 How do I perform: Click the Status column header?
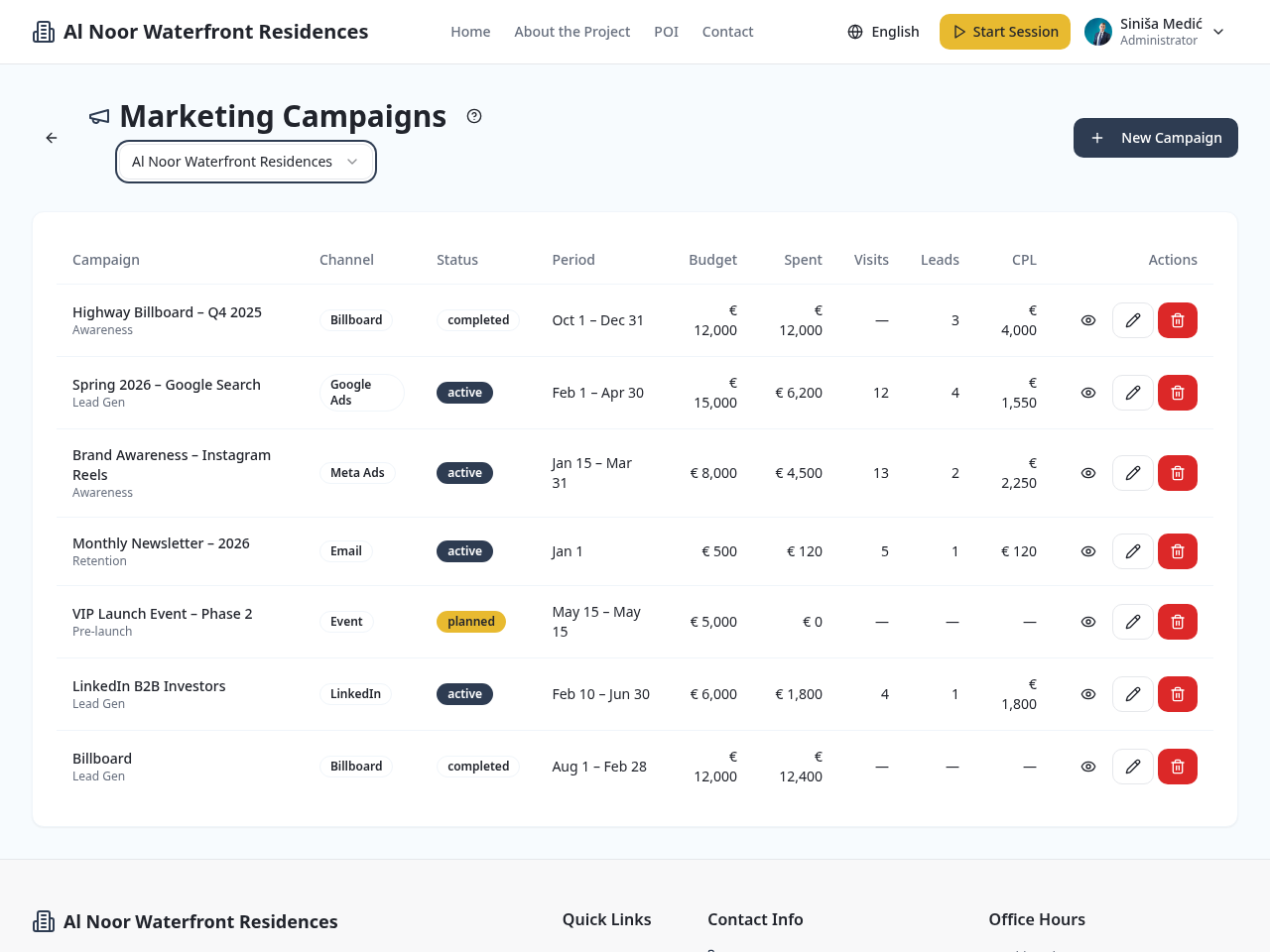[457, 260]
